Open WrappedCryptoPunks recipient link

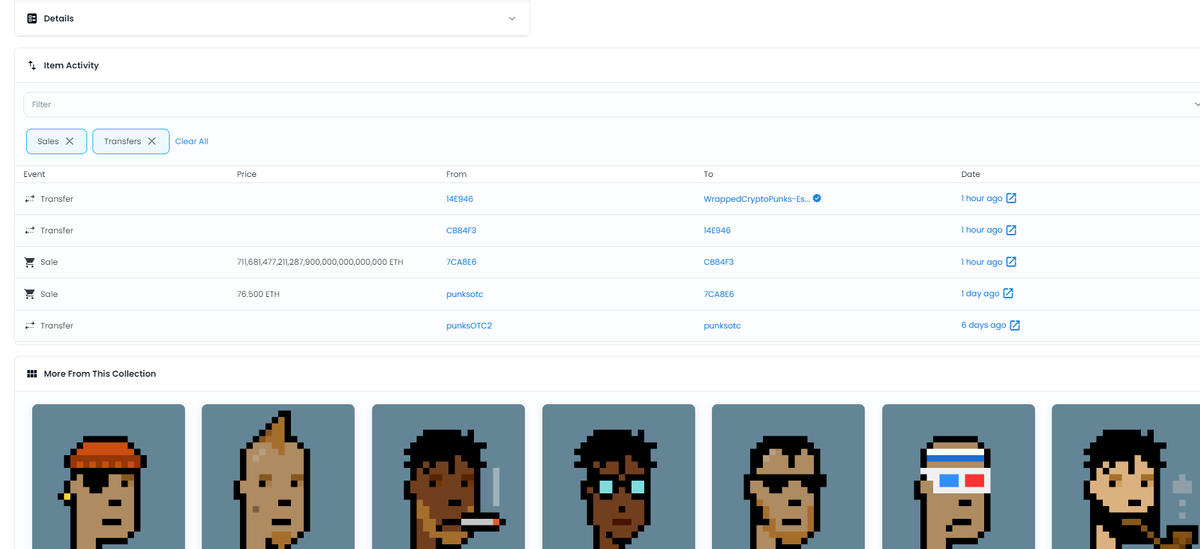(x=757, y=199)
